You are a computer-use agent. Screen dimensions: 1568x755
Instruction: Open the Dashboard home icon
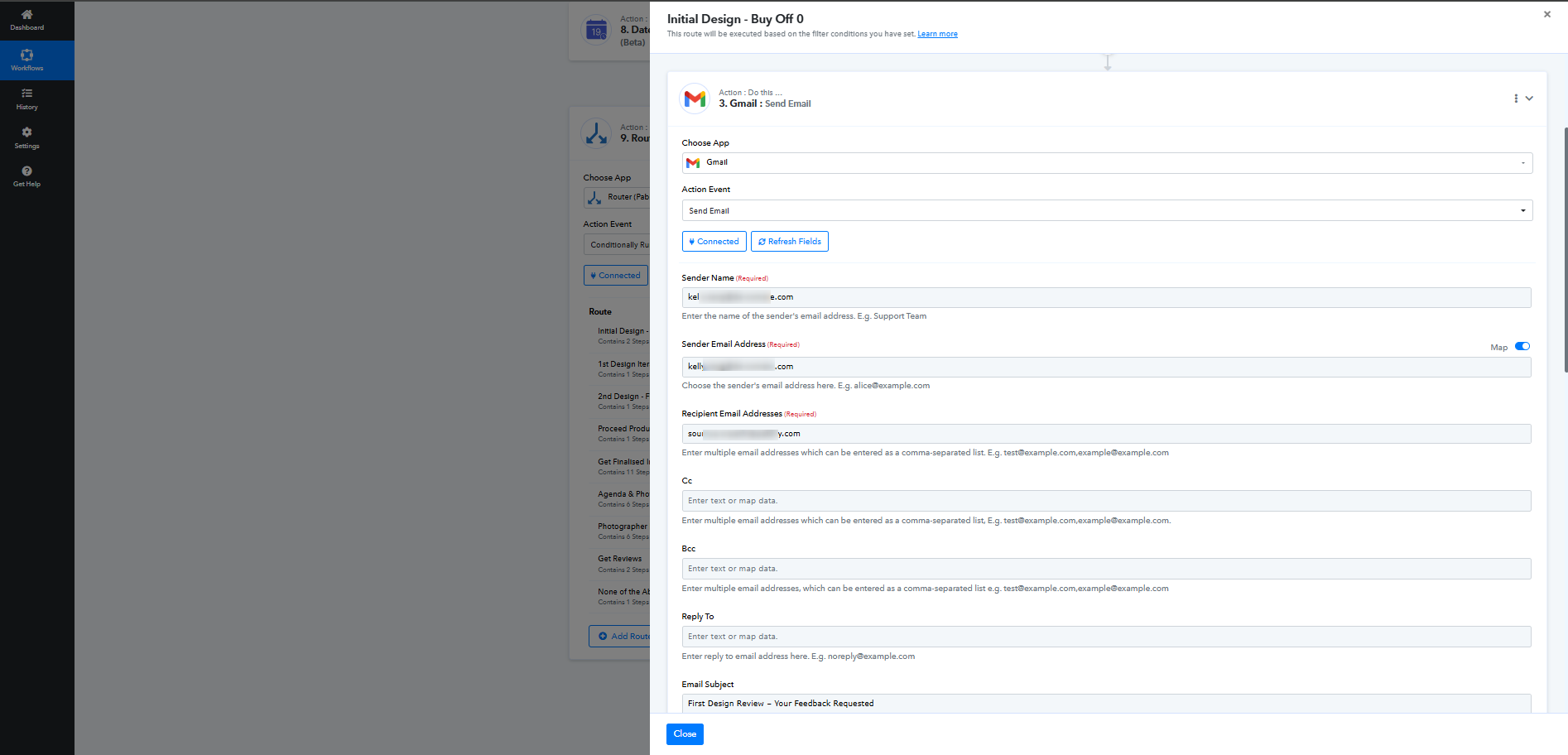26,15
